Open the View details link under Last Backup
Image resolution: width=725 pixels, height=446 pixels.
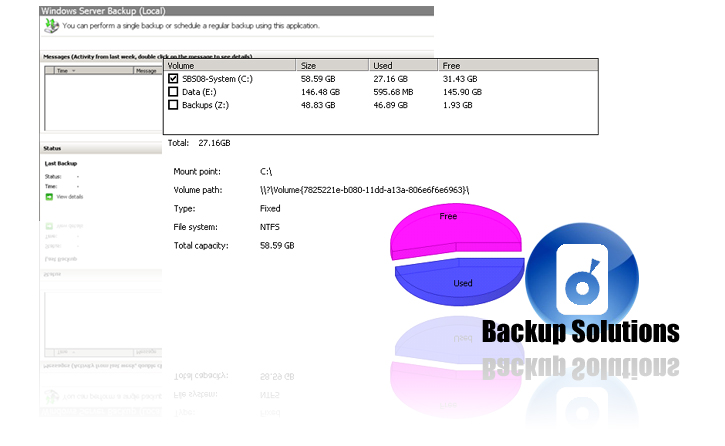[70, 197]
